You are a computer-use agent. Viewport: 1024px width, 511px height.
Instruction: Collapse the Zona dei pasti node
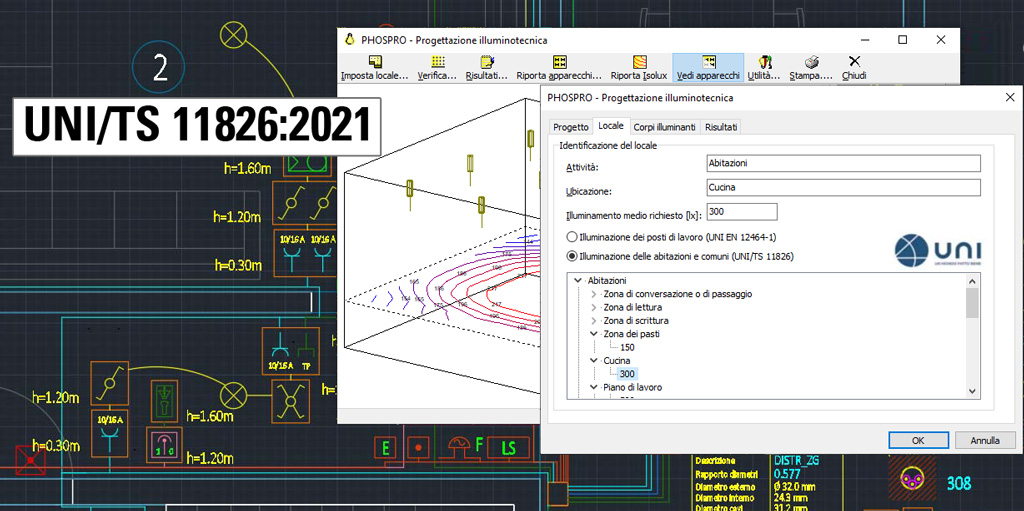[594, 334]
